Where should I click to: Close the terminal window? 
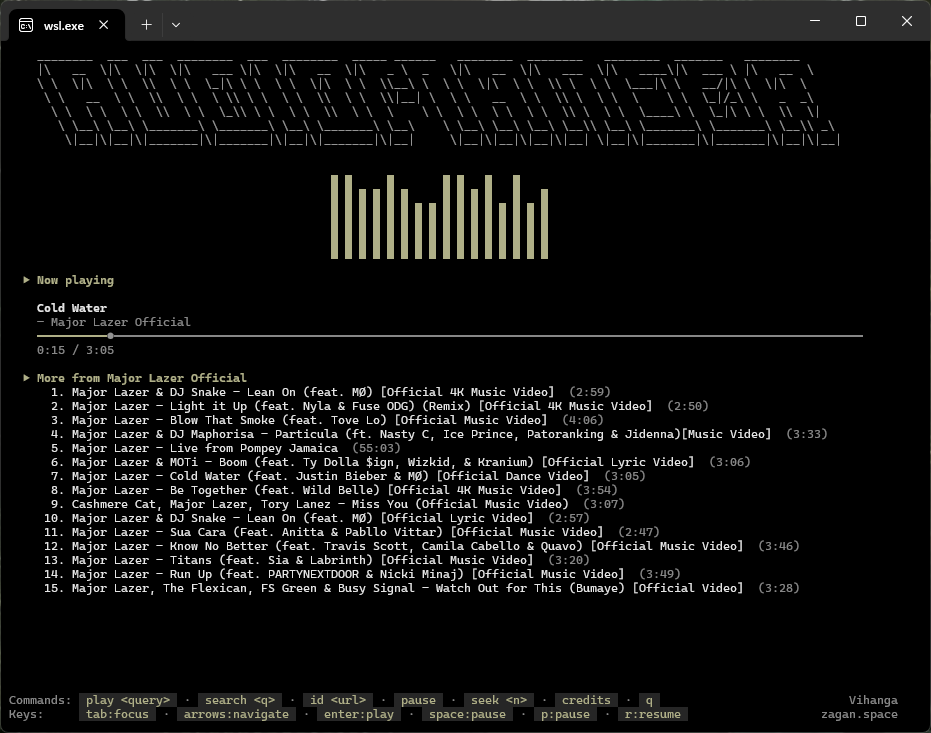tap(907, 21)
